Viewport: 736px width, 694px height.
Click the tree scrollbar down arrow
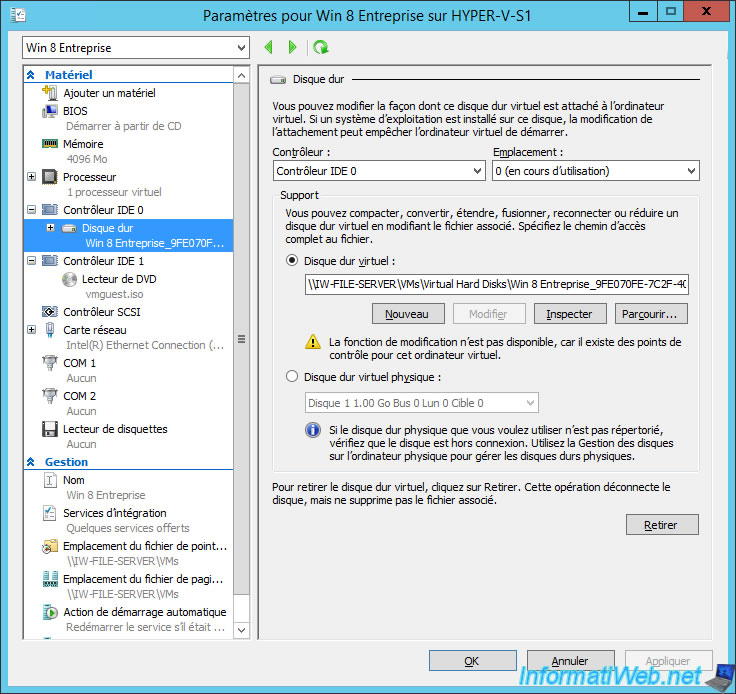click(241, 630)
